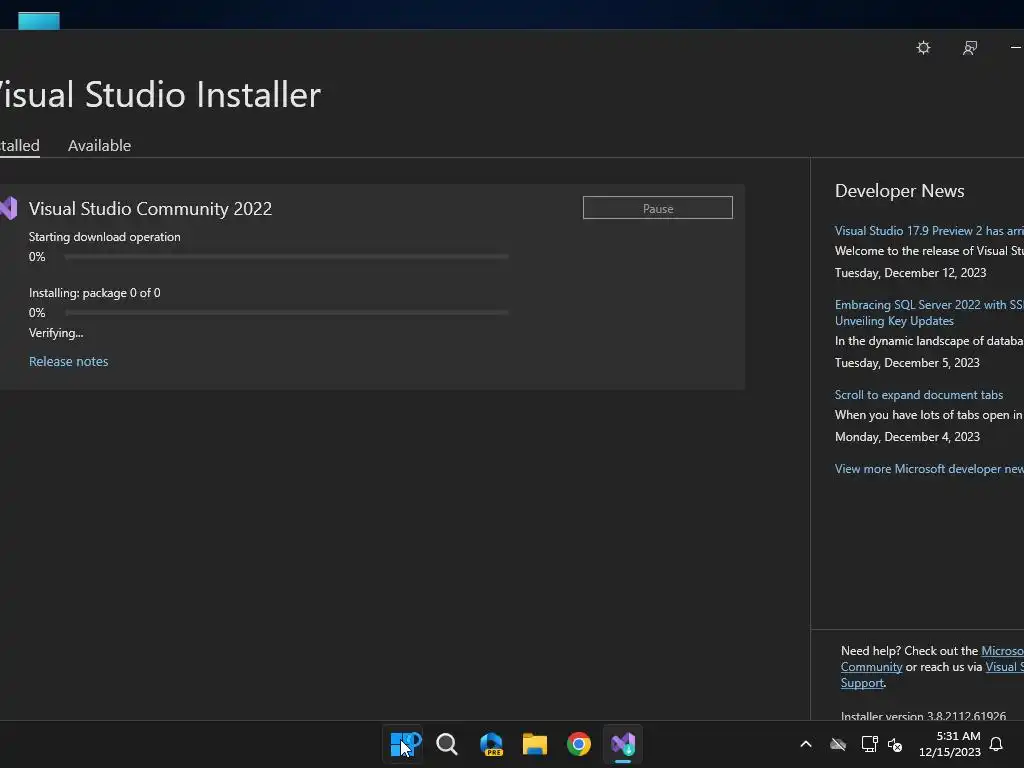
Task: Switch to the Installed tab
Action: pos(20,145)
